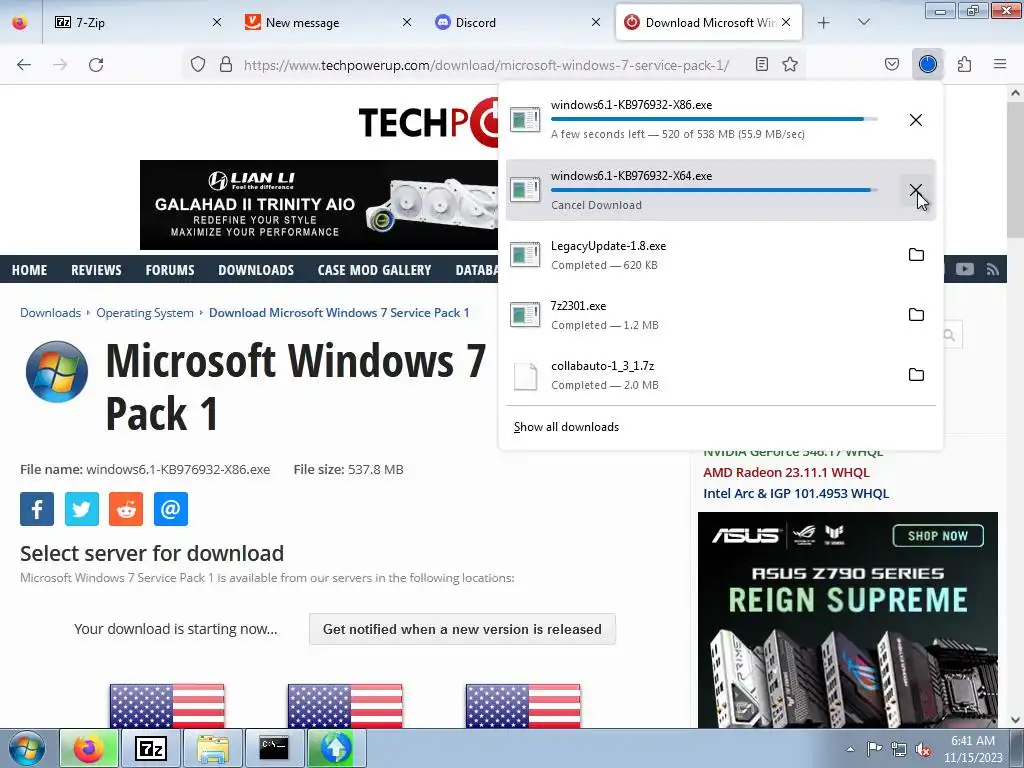Viewport: 1024px width, 768px height.
Task: Click the Lian Li Galahad II banner ad
Action: tap(319, 205)
